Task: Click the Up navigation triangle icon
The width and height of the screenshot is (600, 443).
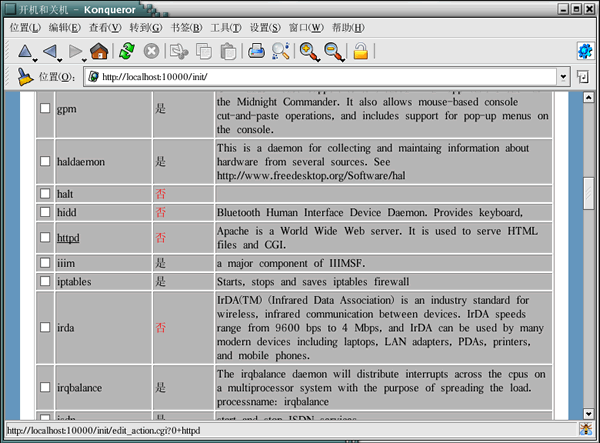Action: [x=25, y=51]
